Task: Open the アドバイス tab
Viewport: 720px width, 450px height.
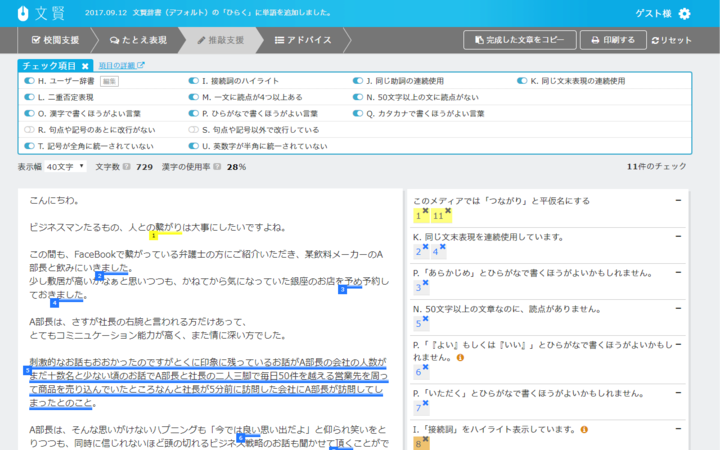Action: (303, 40)
